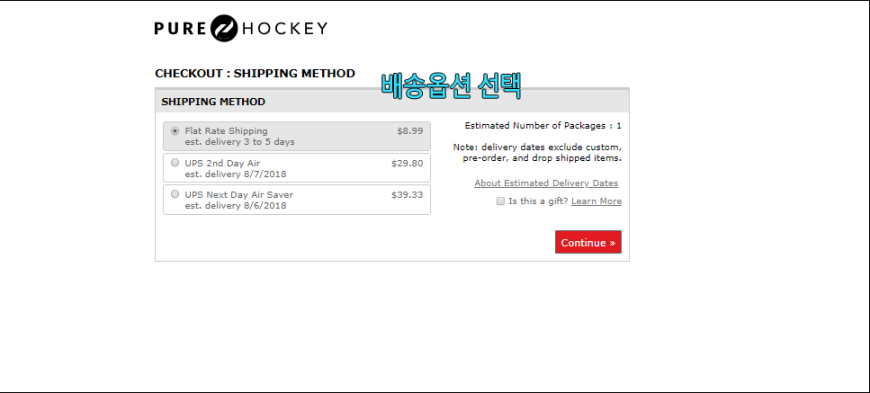Image resolution: width=870 pixels, height=393 pixels.
Task: Click the 'PURE' word in the logo
Action: tap(181, 28)
